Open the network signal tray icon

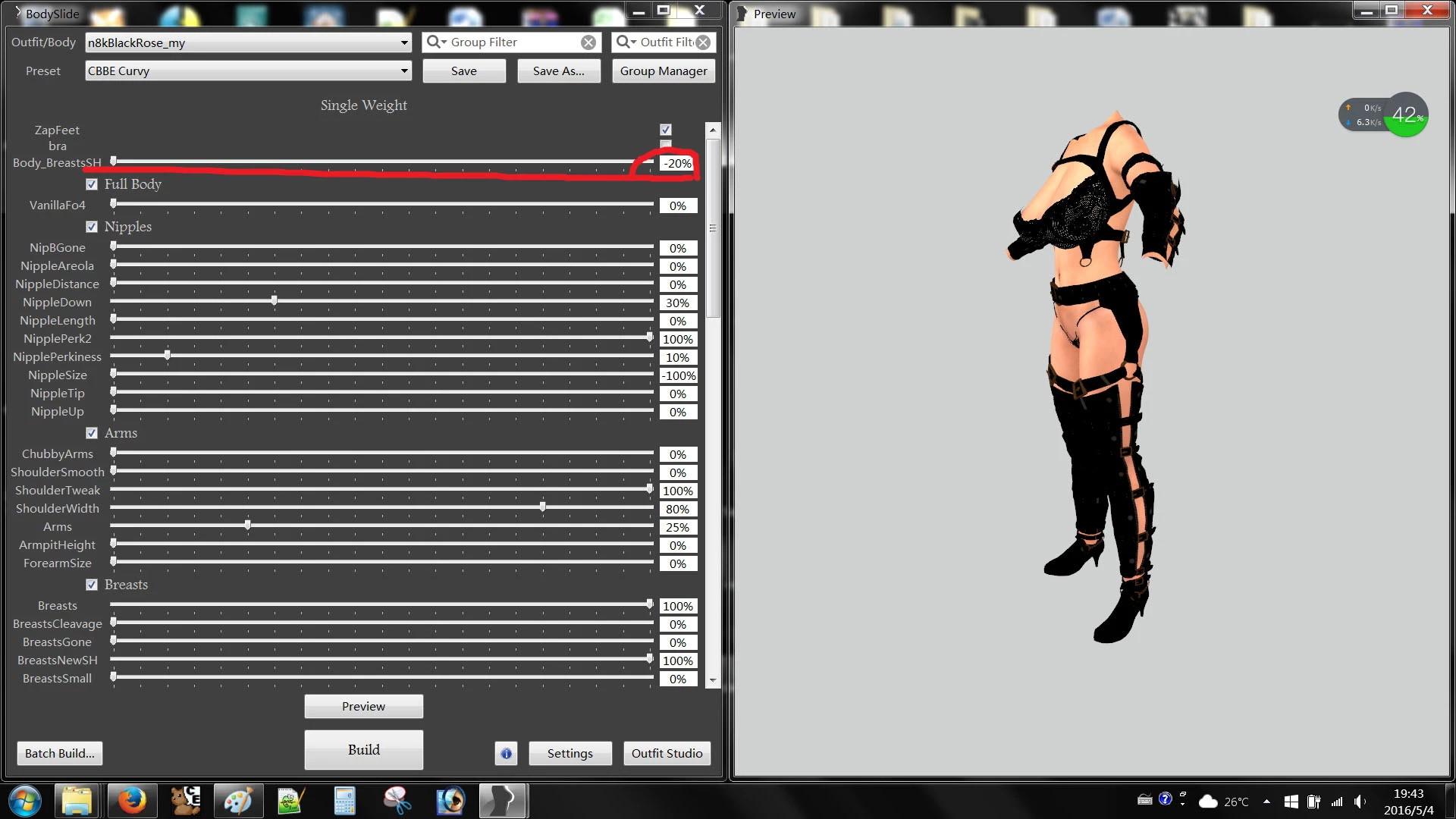pos(1337,802)
